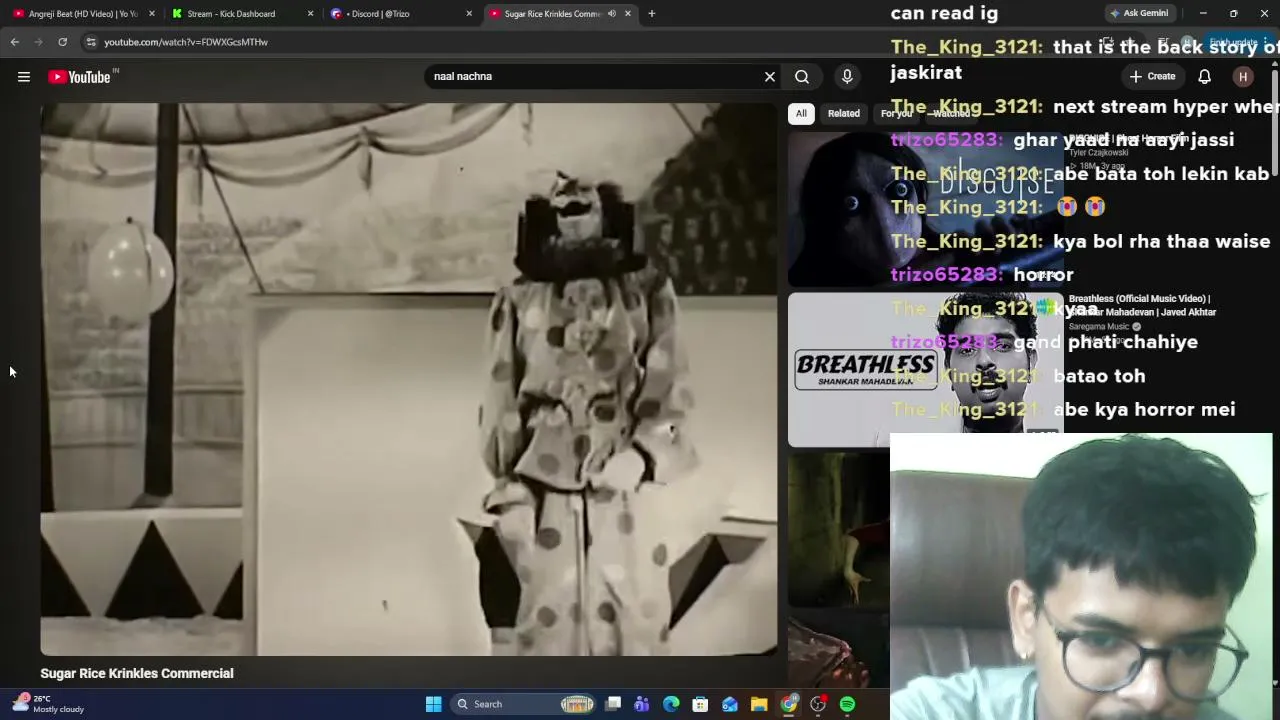Go to the YouTube home logo
The width and height of the screenshot is (1280, 720).
tap(79, 77)
